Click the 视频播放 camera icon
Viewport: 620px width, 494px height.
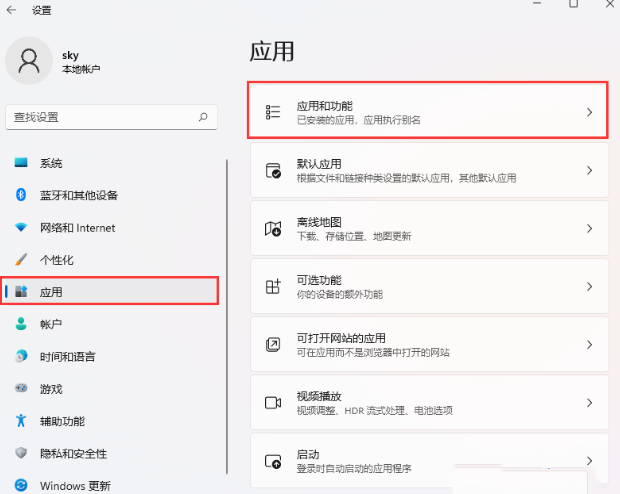[x=273, y=403]
